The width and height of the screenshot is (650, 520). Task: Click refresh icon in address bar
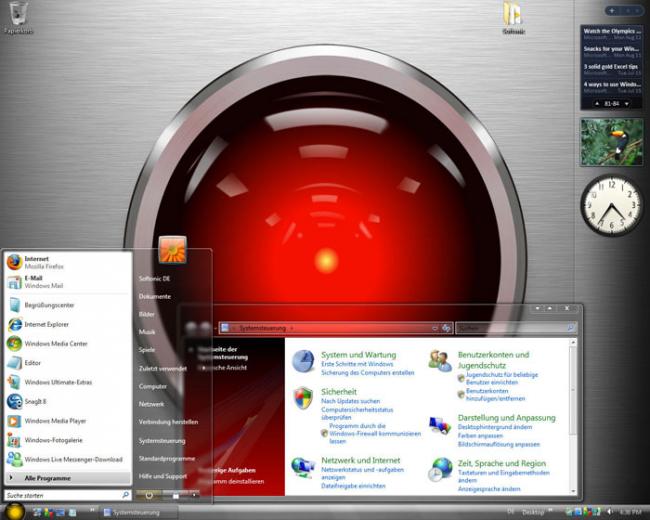(446, 328)
